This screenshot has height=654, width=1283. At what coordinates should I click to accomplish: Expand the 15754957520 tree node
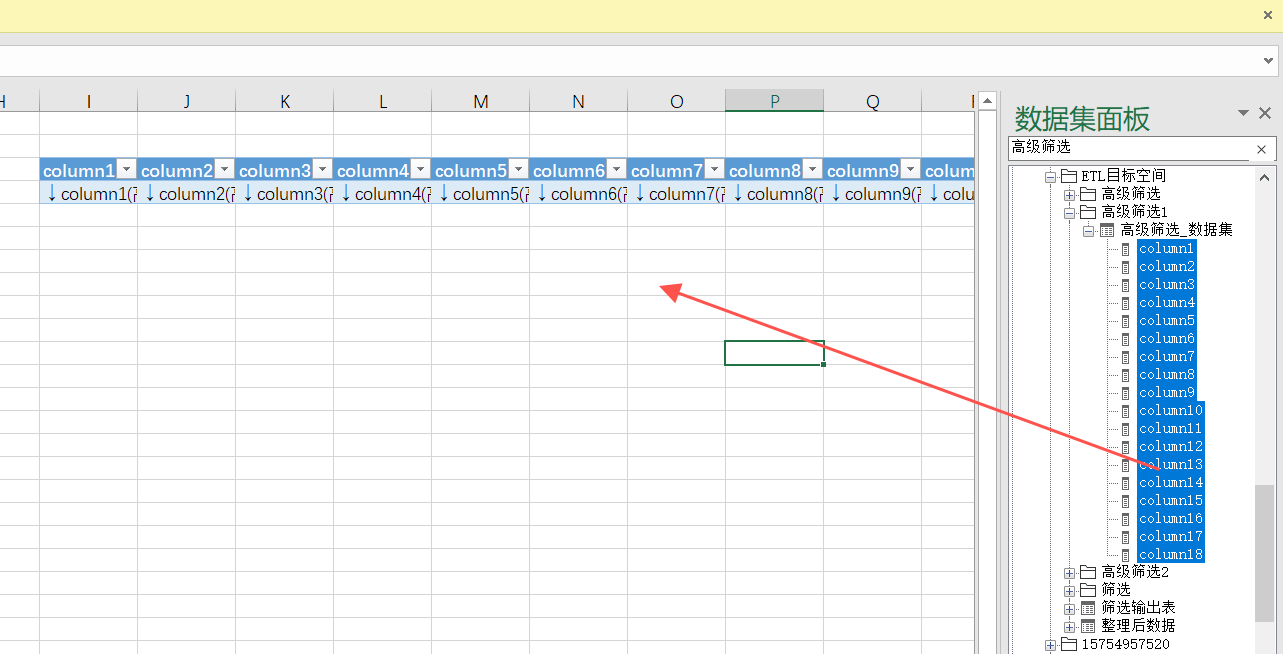coord(1050,645)
